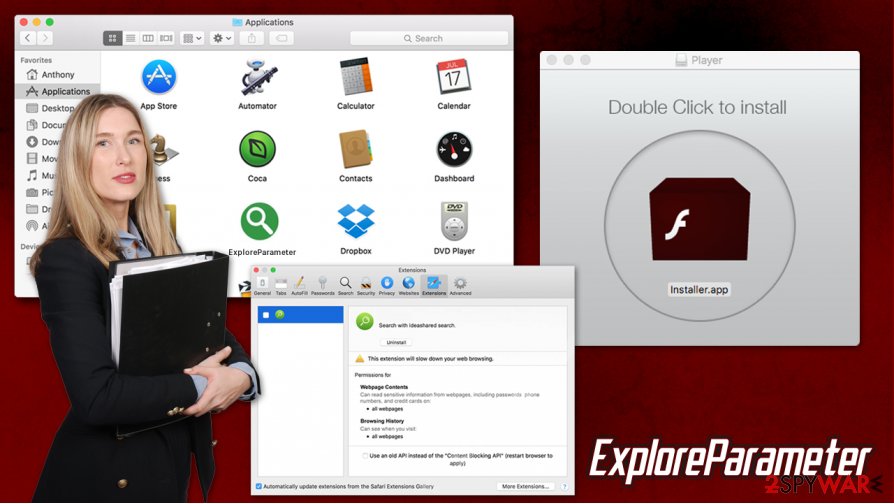Open the Calendar app icon

(x=454, y=76)
